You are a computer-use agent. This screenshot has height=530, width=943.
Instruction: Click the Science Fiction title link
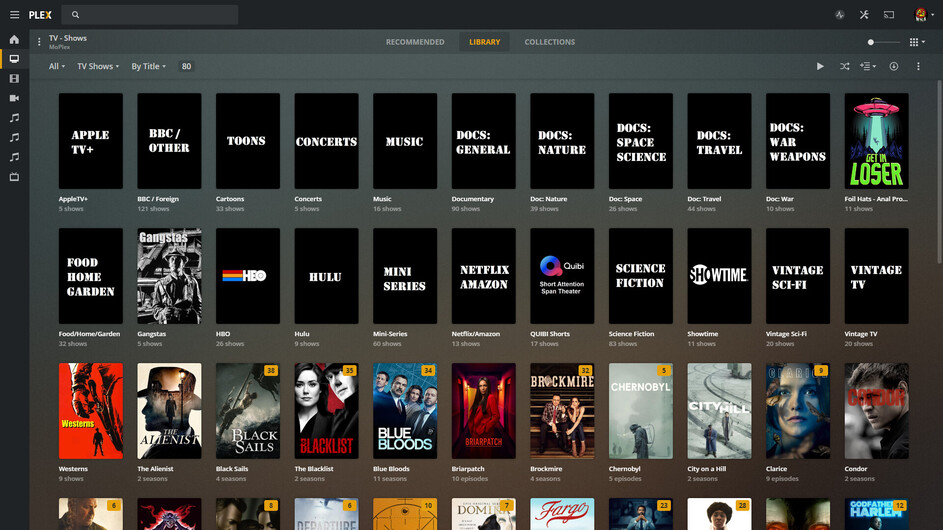pos(631,333)
